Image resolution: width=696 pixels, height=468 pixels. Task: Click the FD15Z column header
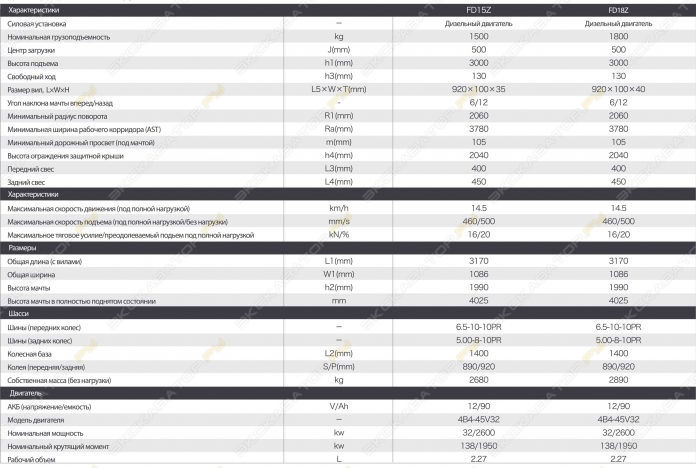tap(478, 10)
